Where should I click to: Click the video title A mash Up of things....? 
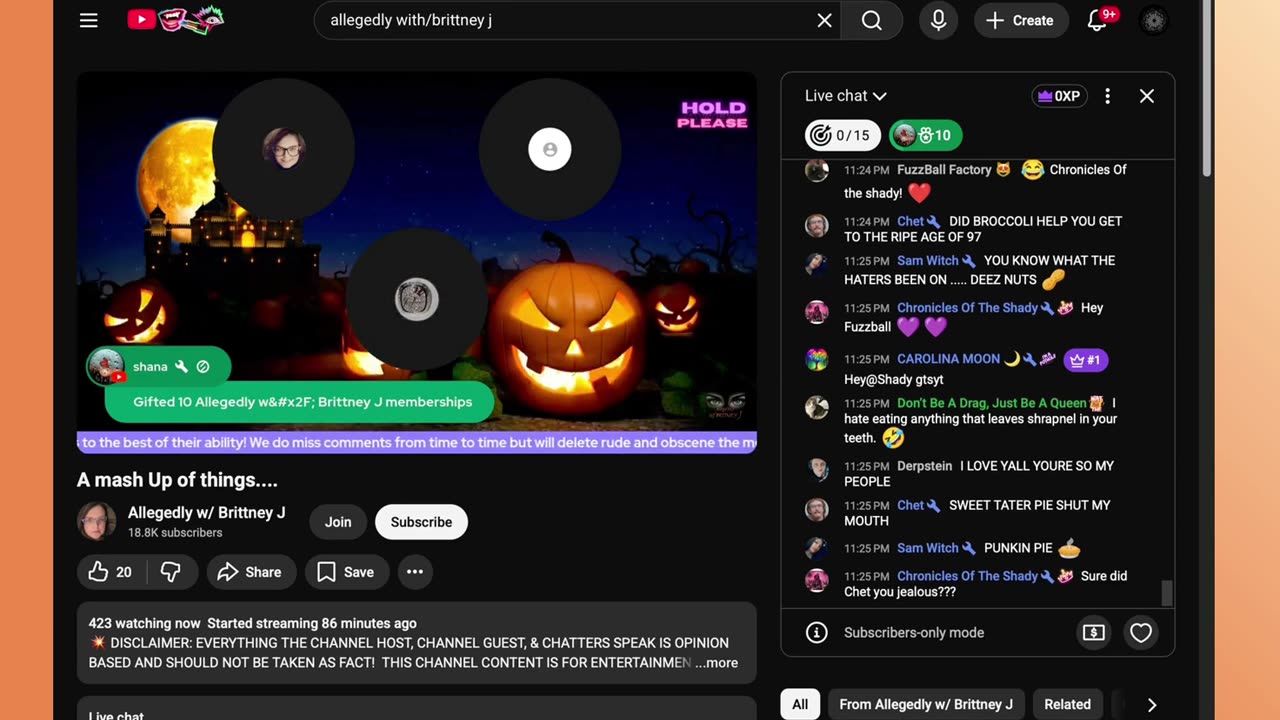tap(177, 480)
